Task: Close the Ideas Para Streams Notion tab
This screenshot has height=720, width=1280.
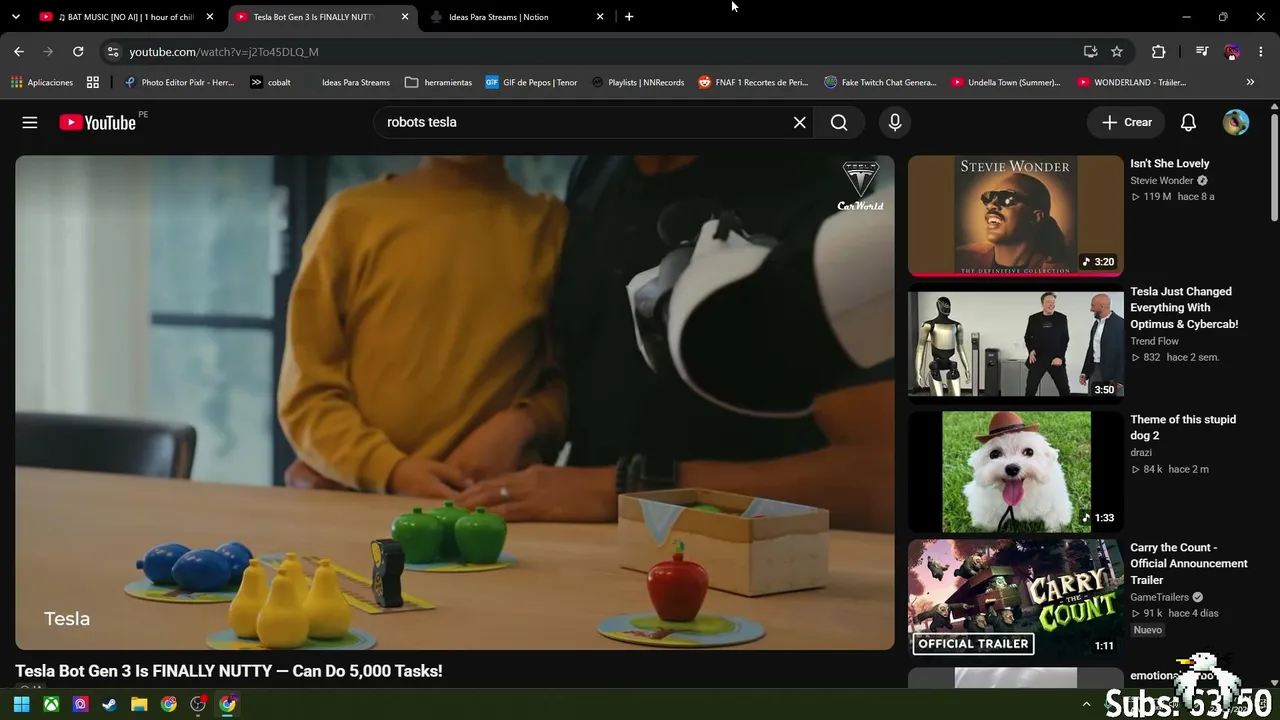Action: 600,17
